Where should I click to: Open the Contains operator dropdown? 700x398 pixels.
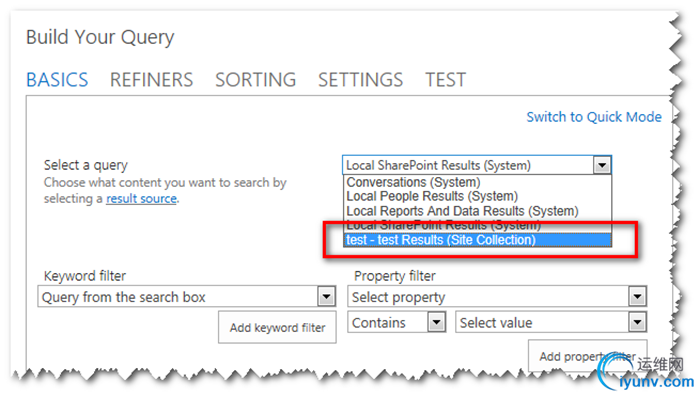396,322
